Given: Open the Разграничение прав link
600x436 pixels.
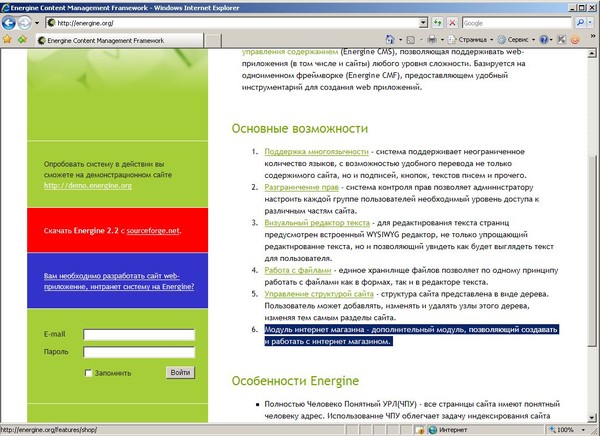Looking at the screenshot, I should 302,187.
